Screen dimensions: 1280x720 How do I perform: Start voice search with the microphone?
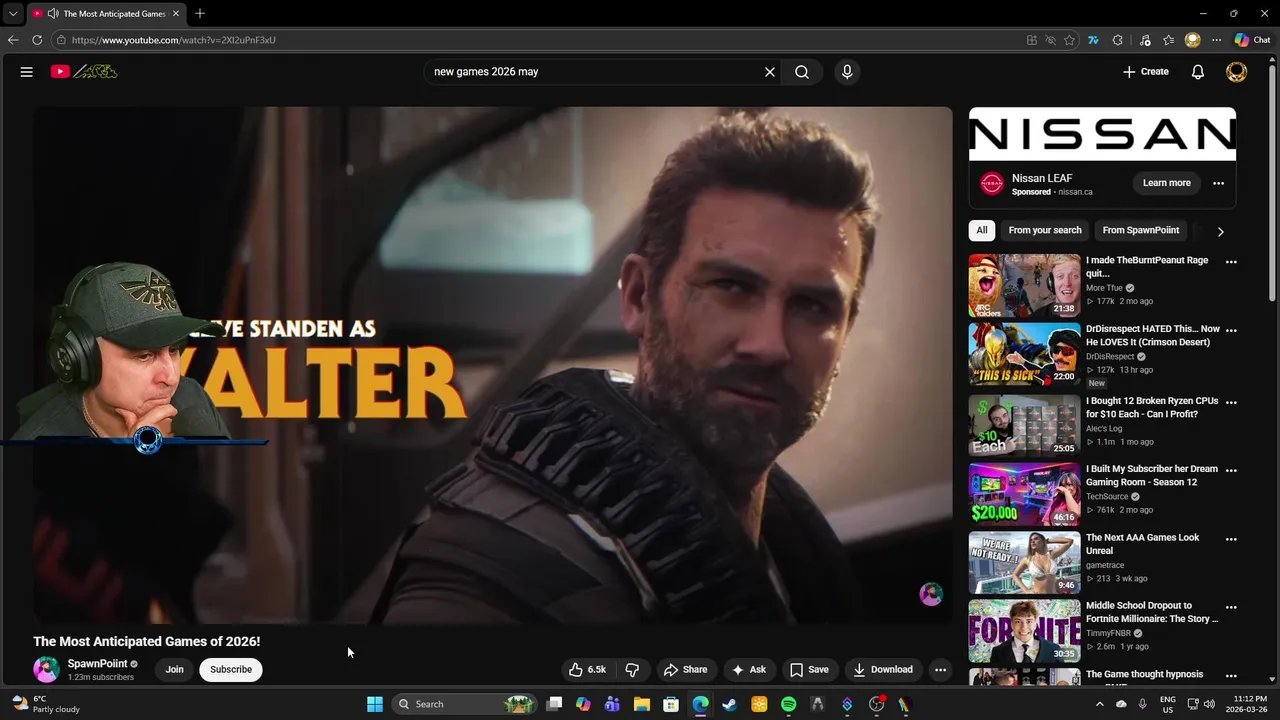point(847,72)
